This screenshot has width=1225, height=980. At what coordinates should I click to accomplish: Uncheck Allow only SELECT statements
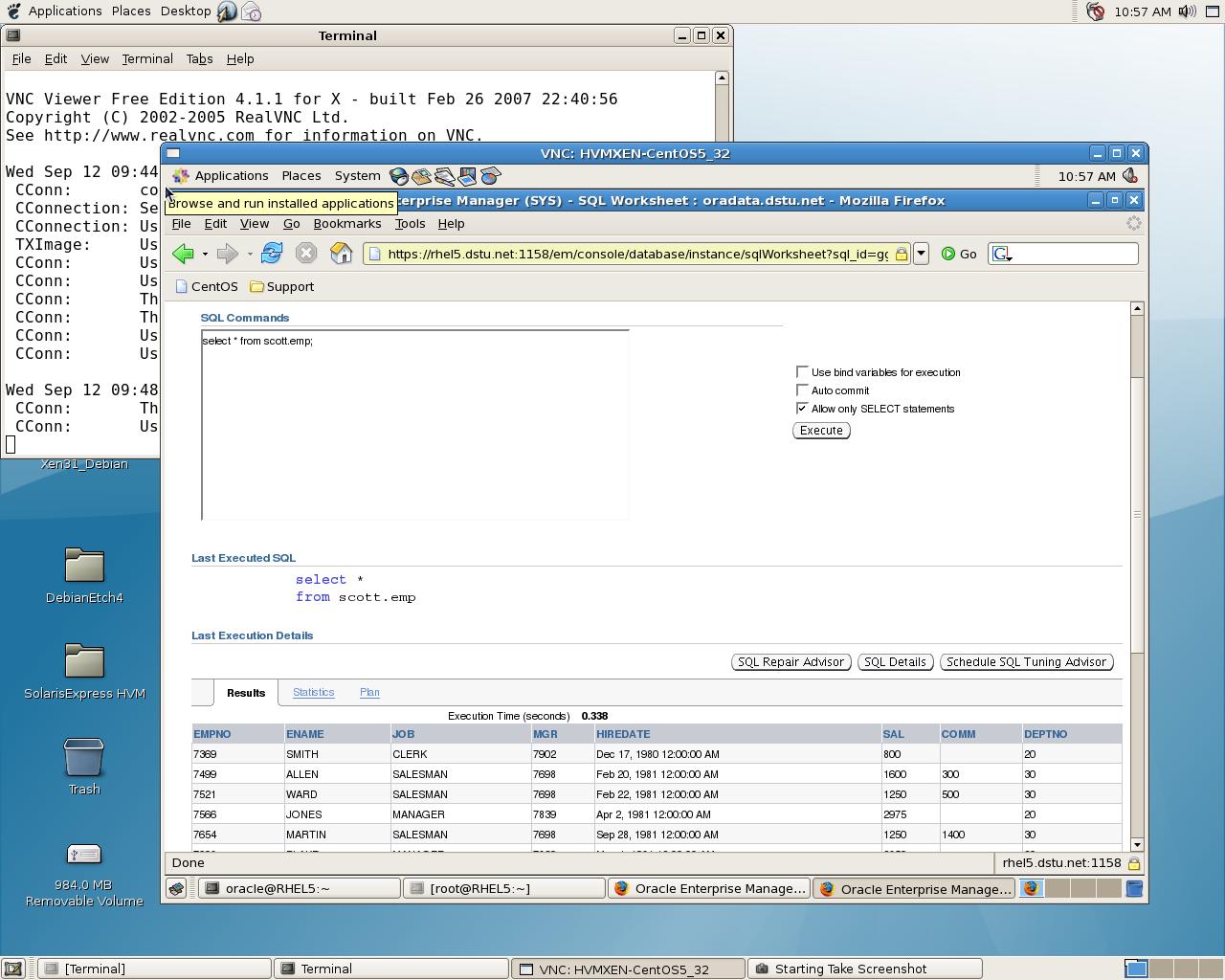[x=802, y=409]
